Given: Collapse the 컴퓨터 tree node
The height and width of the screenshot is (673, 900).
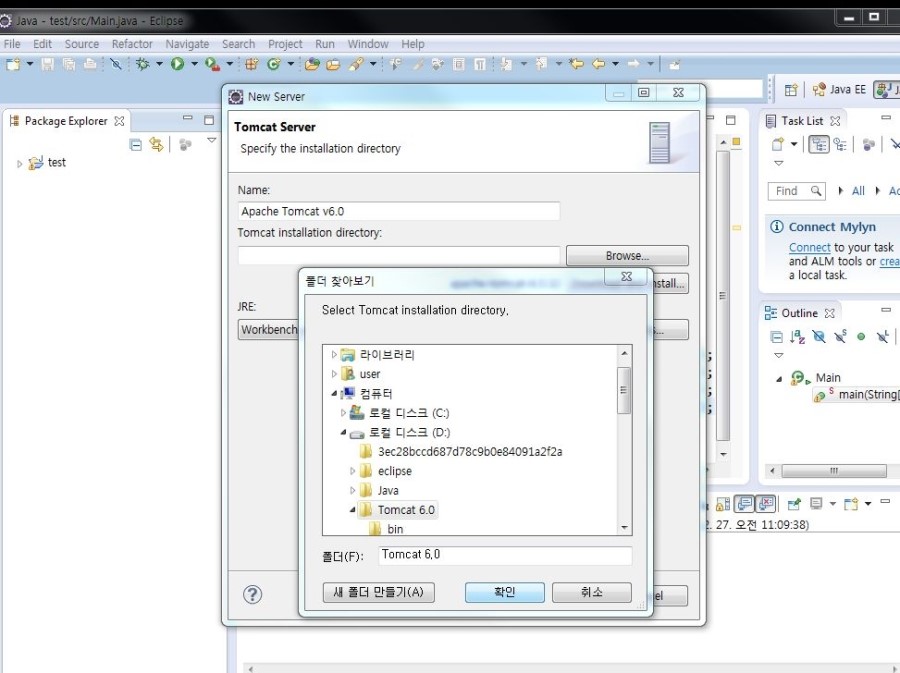Looking at the screenshot, I should tap(334, 394).
